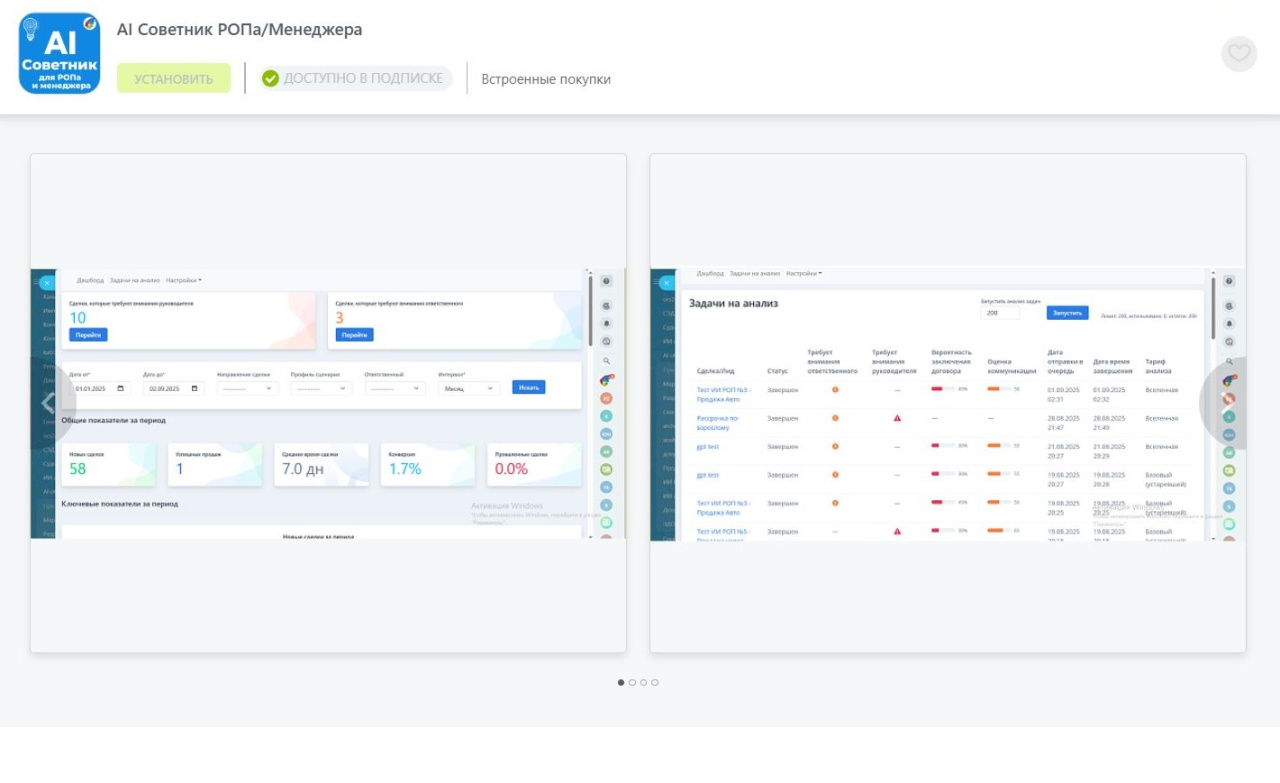The height and width of the screenshot is (783, 1280).
Task: Click calendar icon in the 'Дата до' field
Action: click(x=194, y=388)
